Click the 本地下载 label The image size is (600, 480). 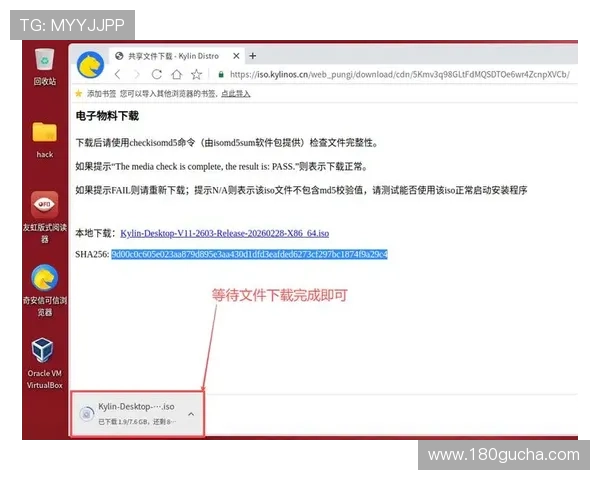[x=95, y=233]
